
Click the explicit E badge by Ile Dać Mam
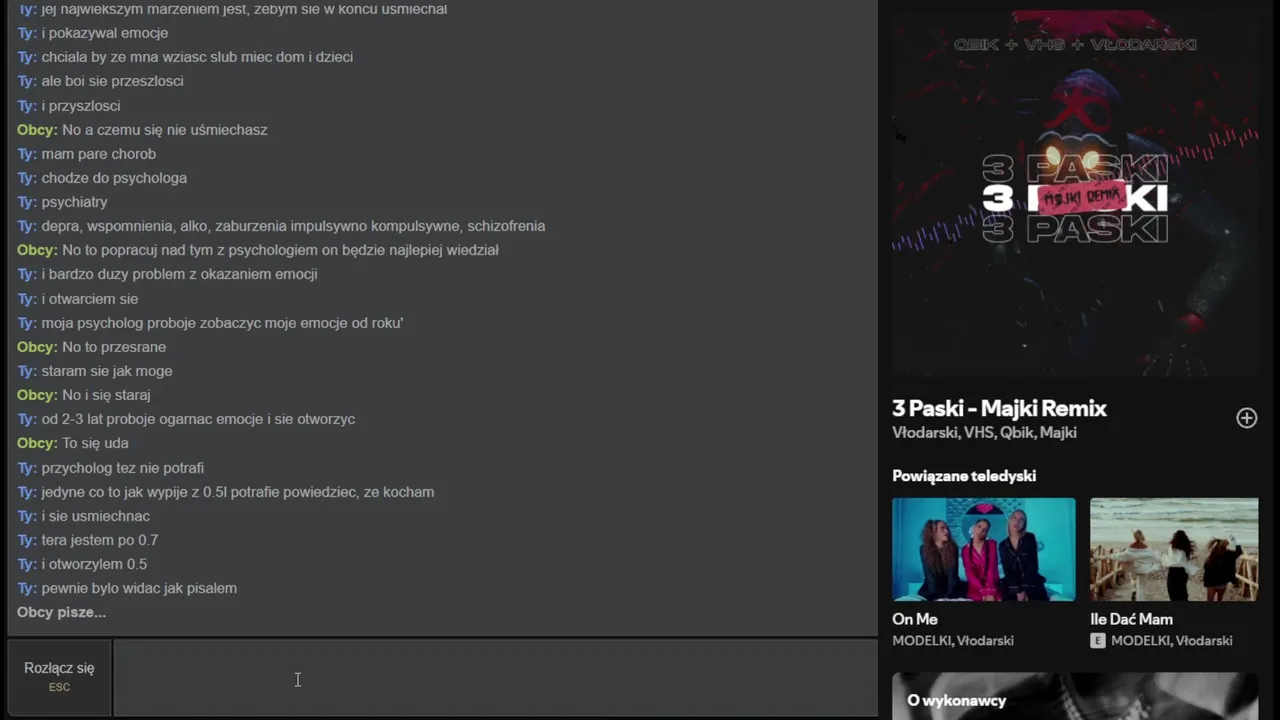[1098, 640]
